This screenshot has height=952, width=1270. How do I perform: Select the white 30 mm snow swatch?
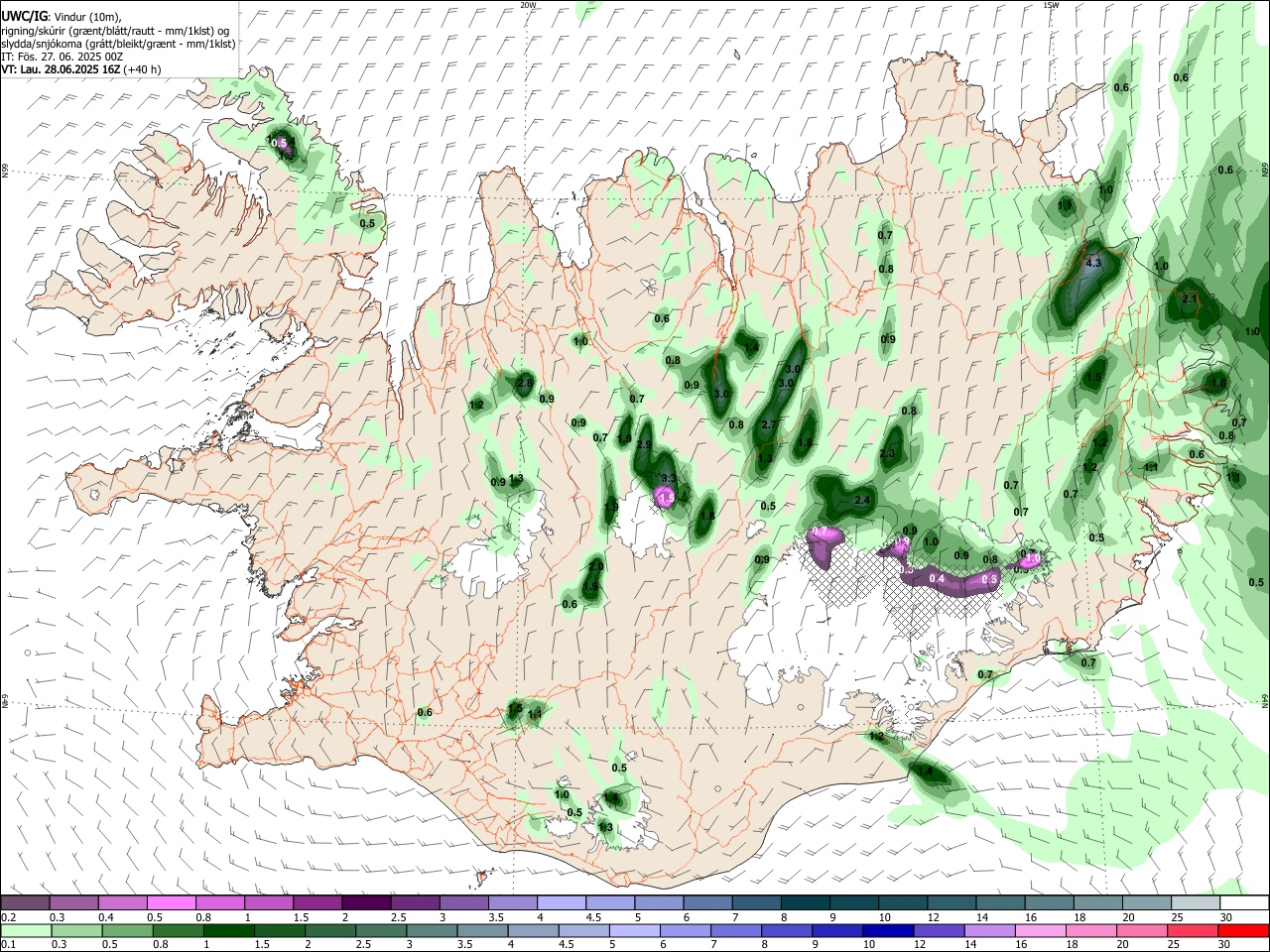[1244, 903]
